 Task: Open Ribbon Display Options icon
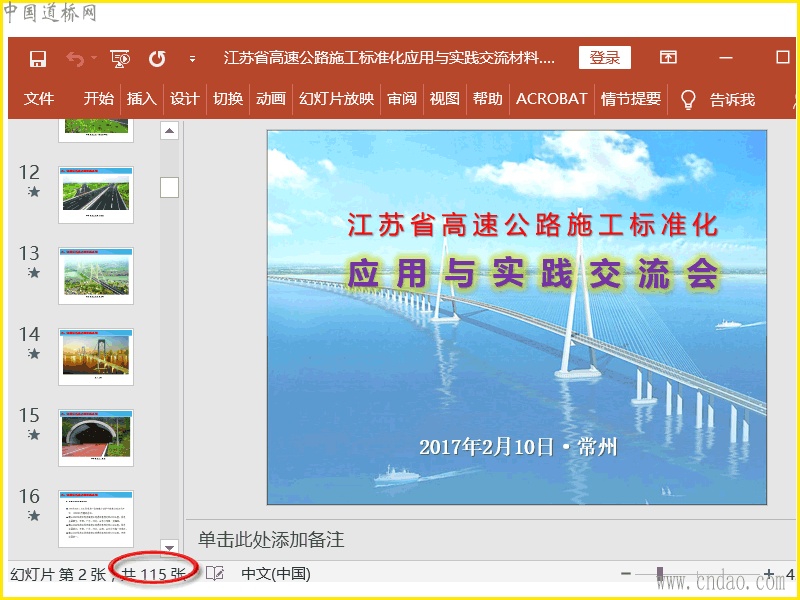click(668, 57)
